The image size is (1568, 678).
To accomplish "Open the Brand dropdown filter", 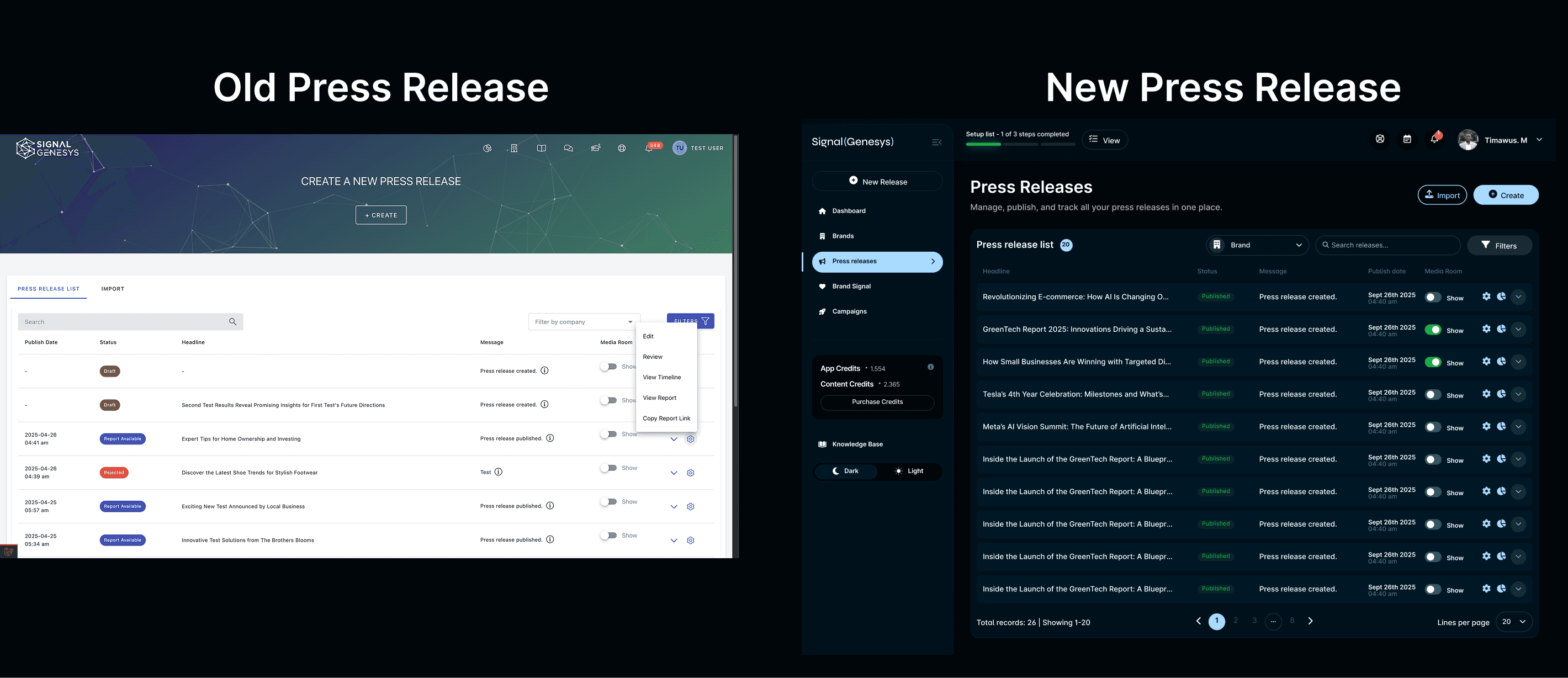I will [1257, 245].
